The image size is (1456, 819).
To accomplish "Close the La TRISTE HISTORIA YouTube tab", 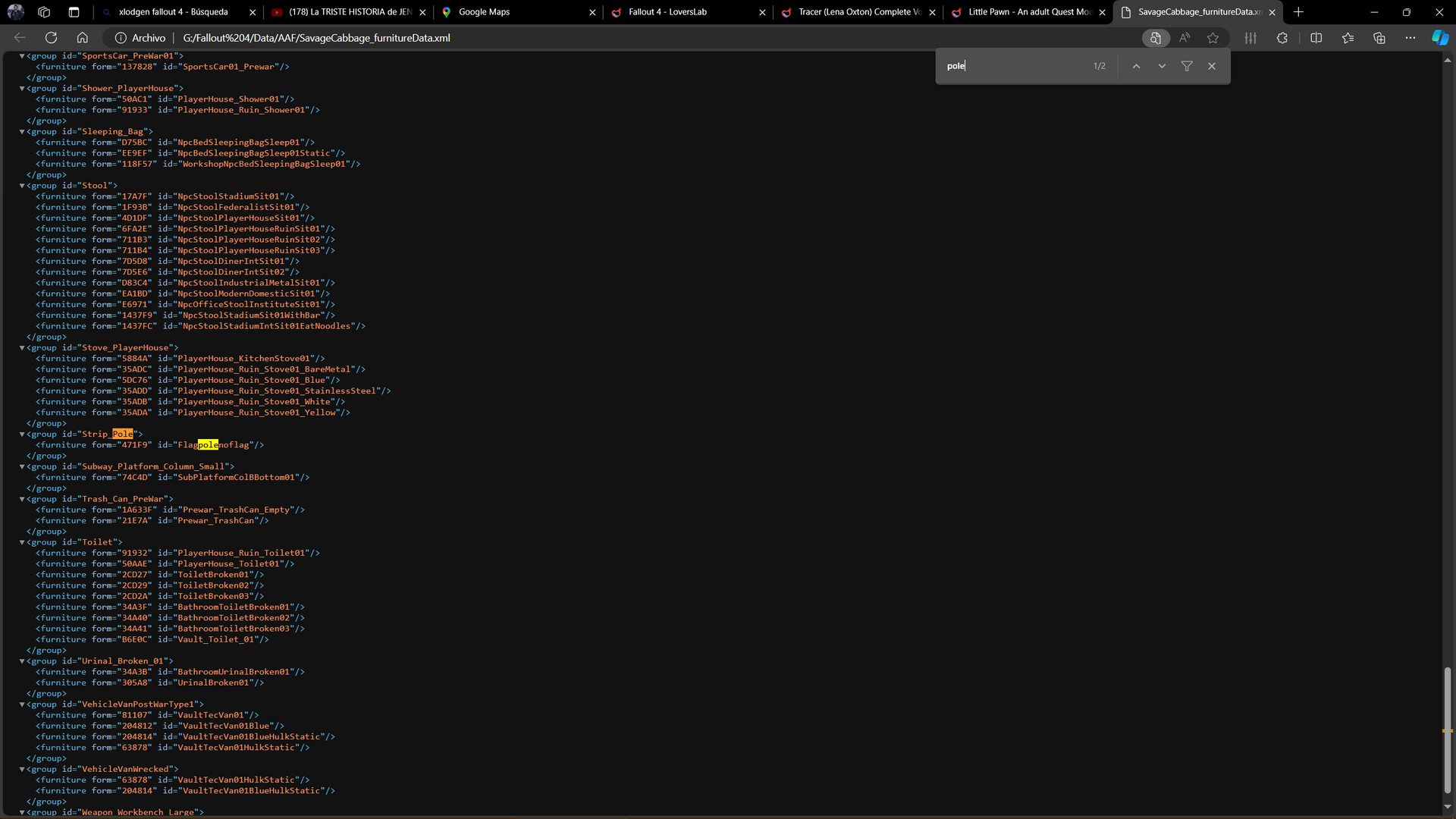I will tap(422, 12).
